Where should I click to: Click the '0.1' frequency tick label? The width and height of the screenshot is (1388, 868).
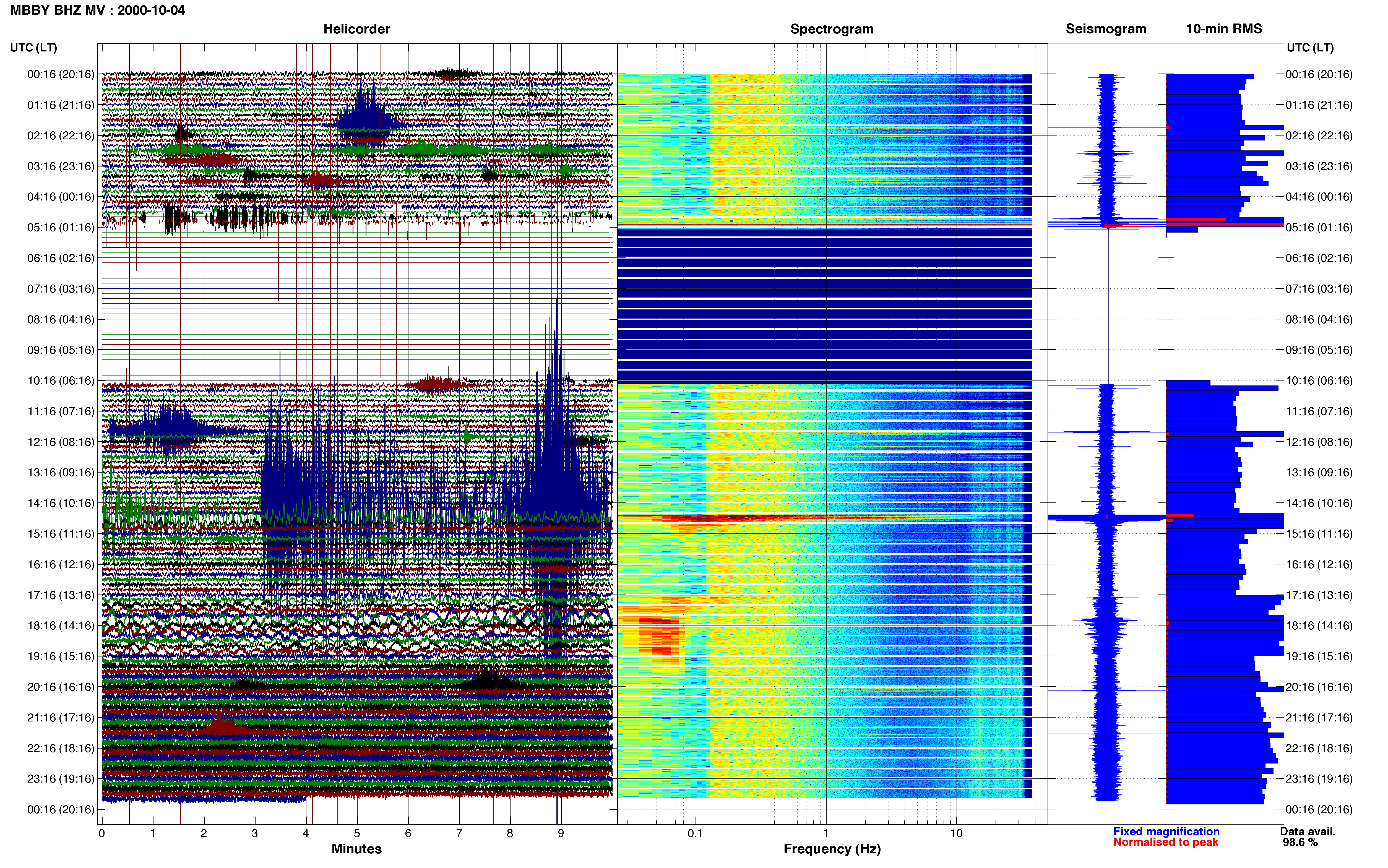click(695, 833)
